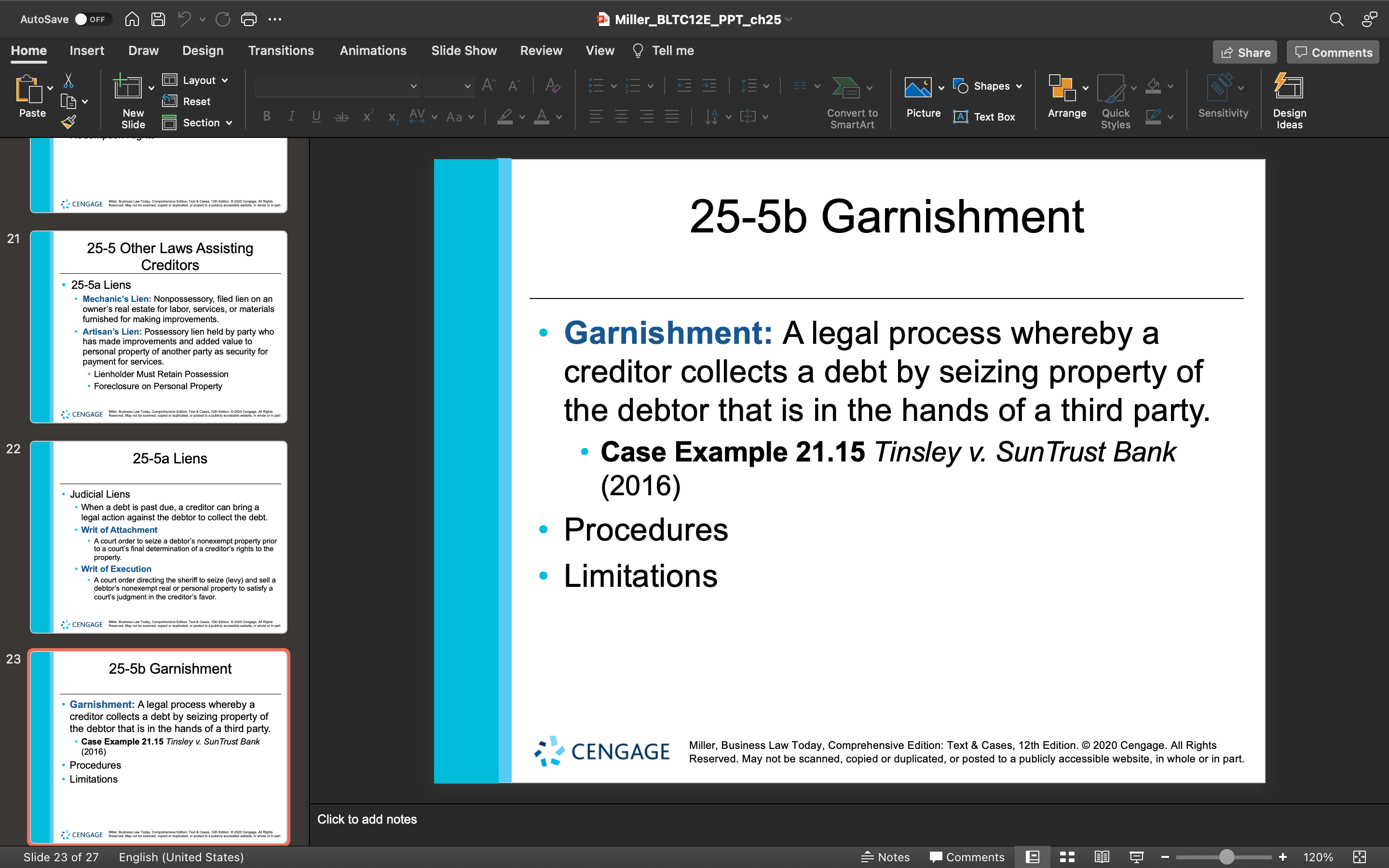Switch to the Slide Show tab
The image size is (1389, 868).
[464, 51]
